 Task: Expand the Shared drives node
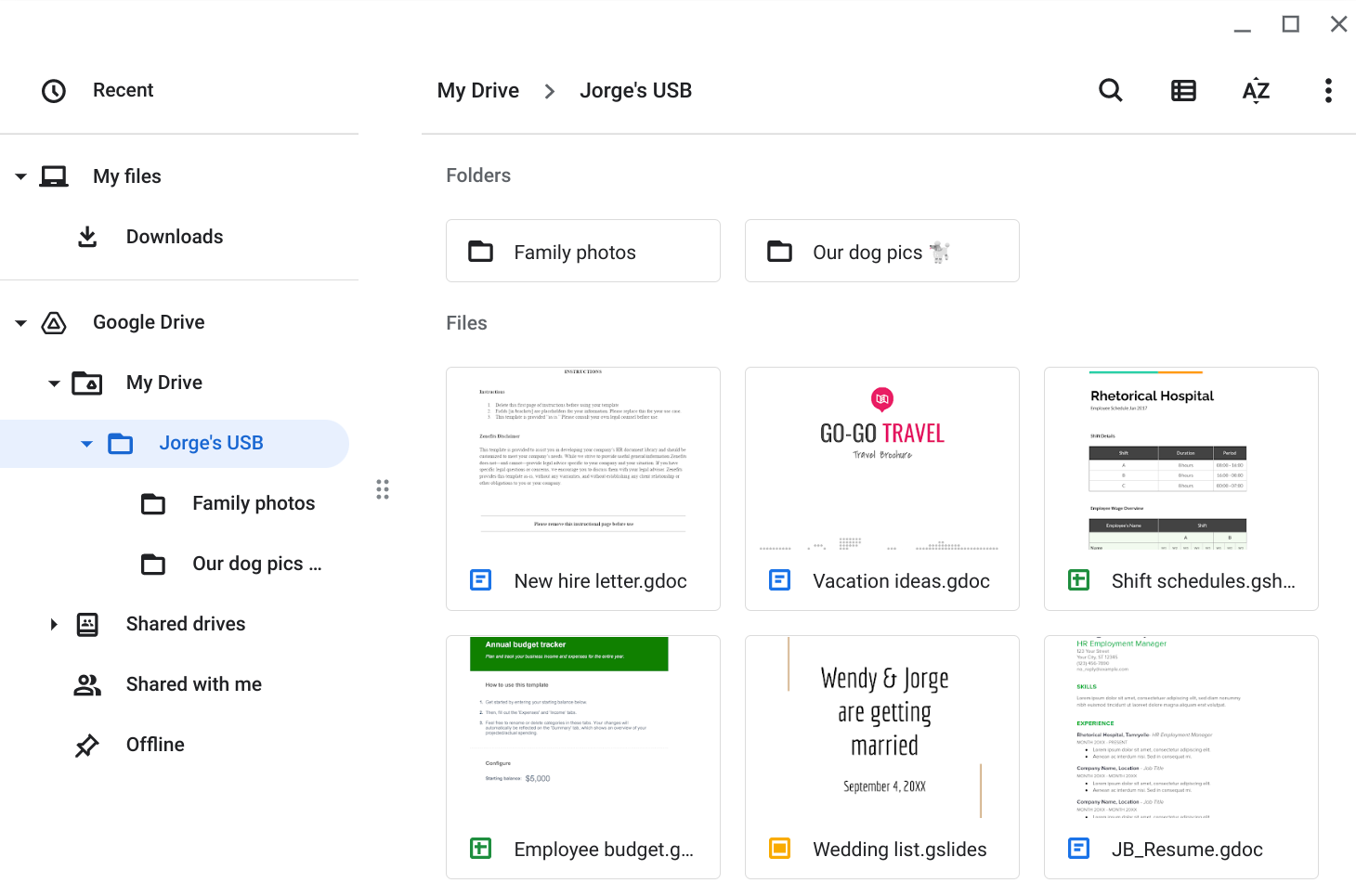[x=54, y=624]
